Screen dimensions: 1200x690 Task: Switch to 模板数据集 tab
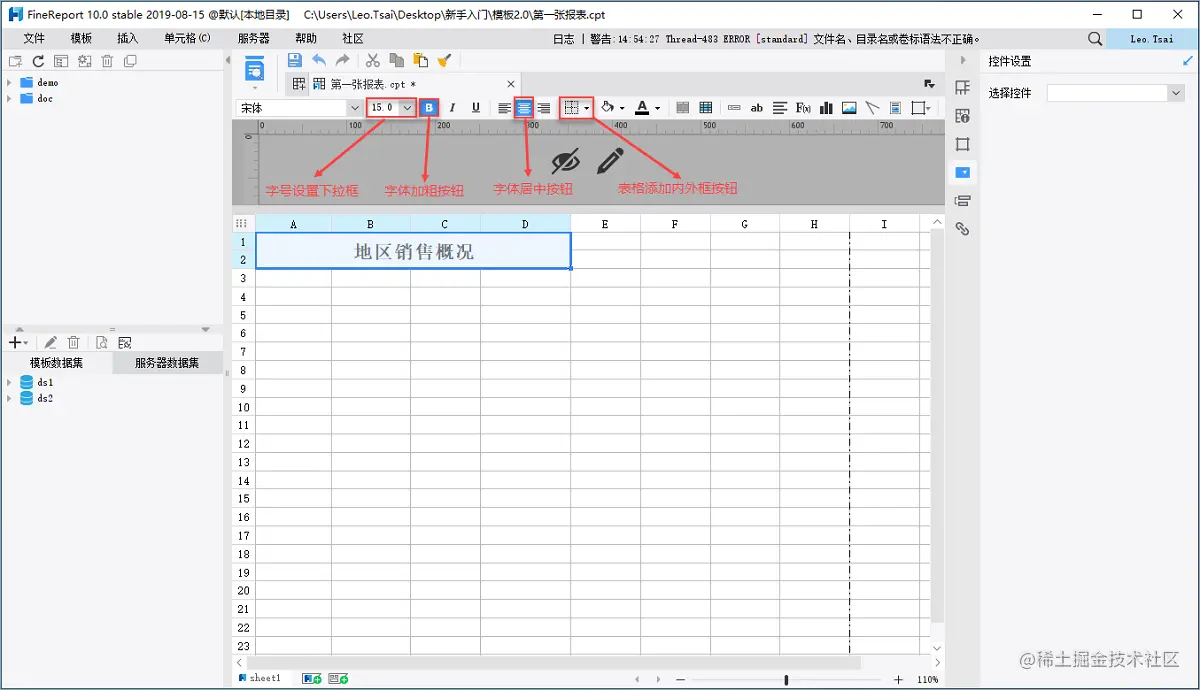(56, 363)
